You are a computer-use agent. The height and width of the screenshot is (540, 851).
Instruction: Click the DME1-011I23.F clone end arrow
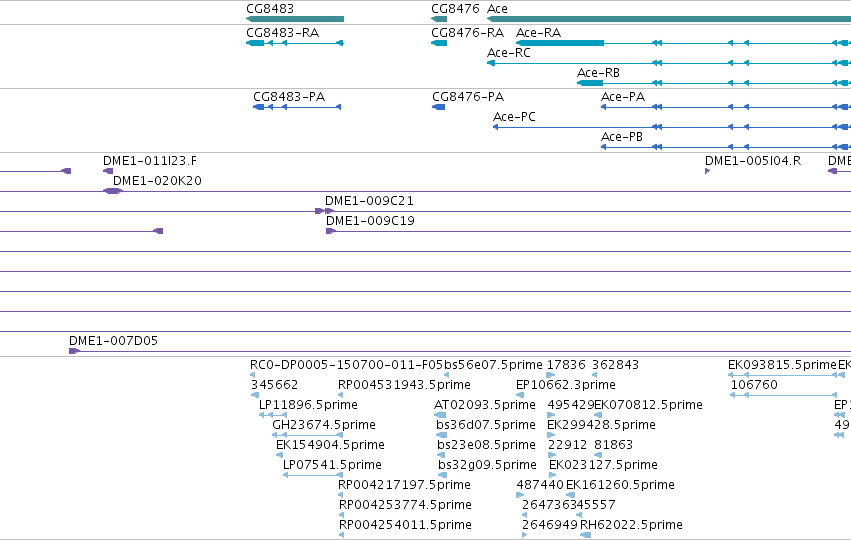point(108,171)
